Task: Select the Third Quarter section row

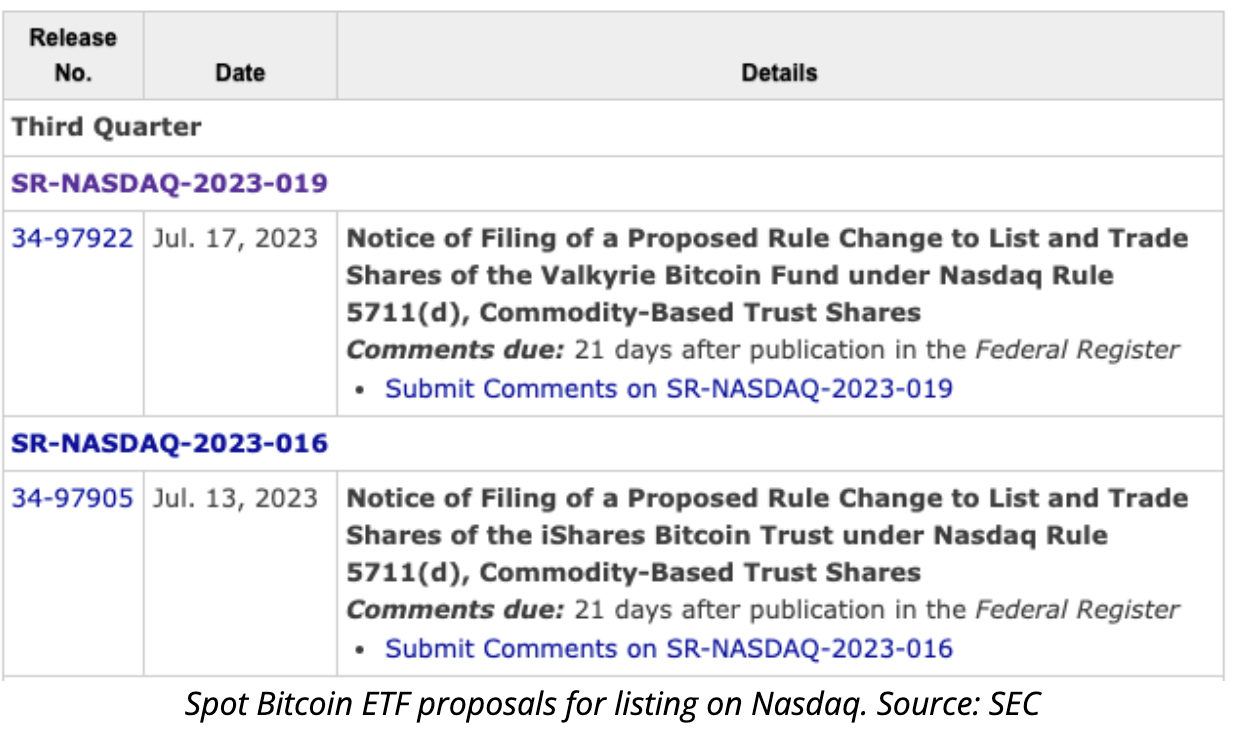Action: [107, 128]
